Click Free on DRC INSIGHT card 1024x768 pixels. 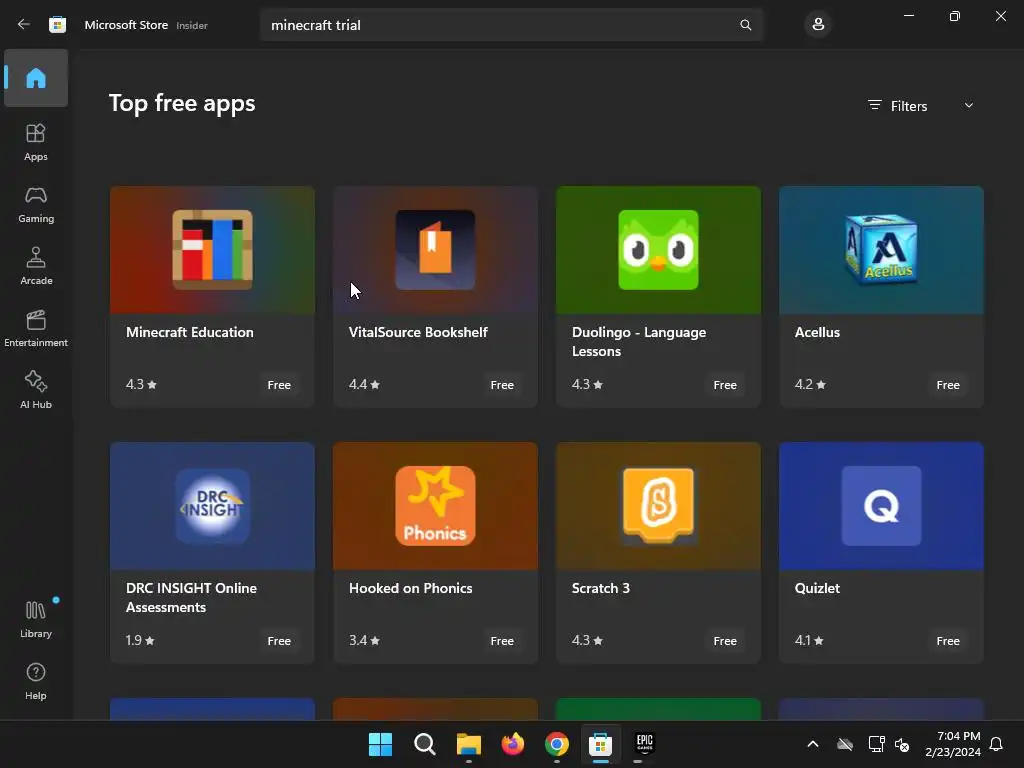pos(279,641)
